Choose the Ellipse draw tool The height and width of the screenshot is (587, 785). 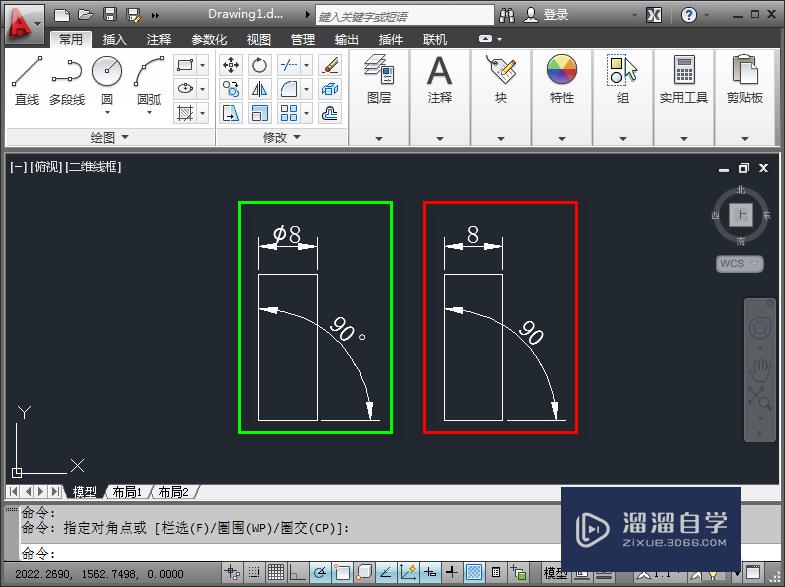pyautogui.click(x=185, y=89)
